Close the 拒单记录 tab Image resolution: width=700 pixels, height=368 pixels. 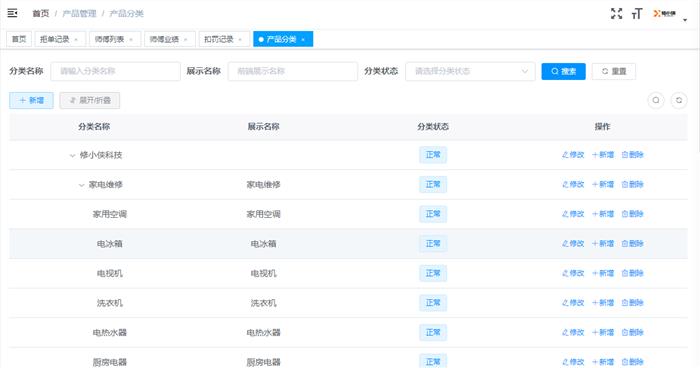[x=76, y=39]
